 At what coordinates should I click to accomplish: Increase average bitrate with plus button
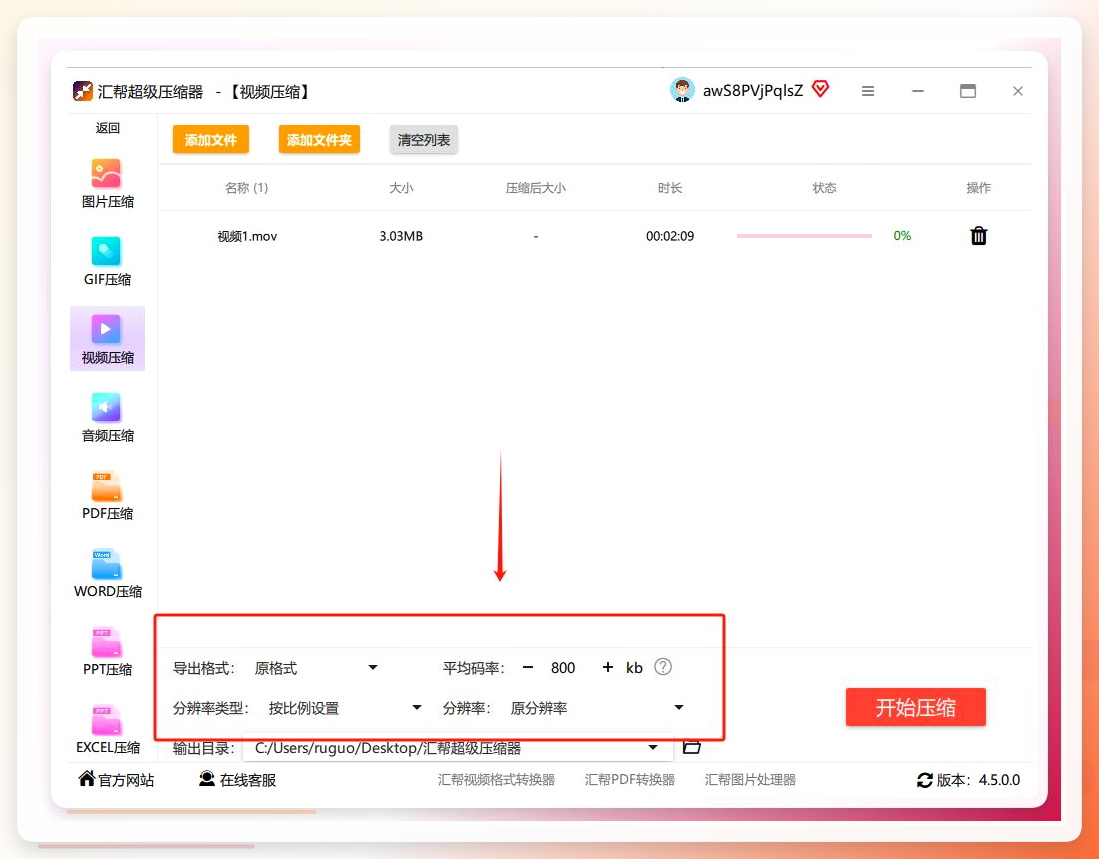pos(608,668)
